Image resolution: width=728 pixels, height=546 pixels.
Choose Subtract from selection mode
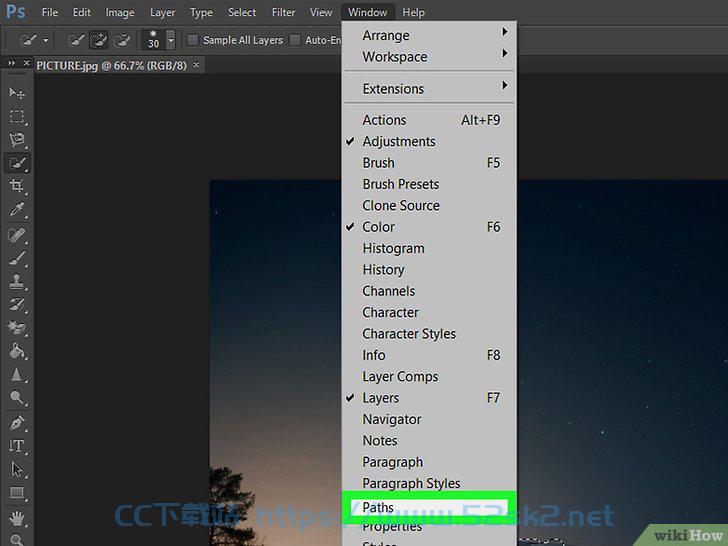122,40
